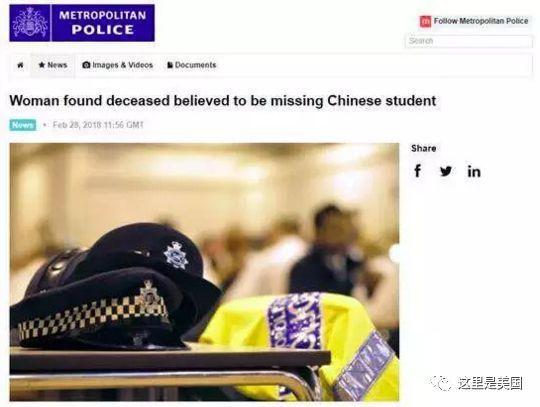The height and width of the screenshot is (407, 540).
Task: Click the Feb 28 publication timestamp
Action: pos(98,125)
